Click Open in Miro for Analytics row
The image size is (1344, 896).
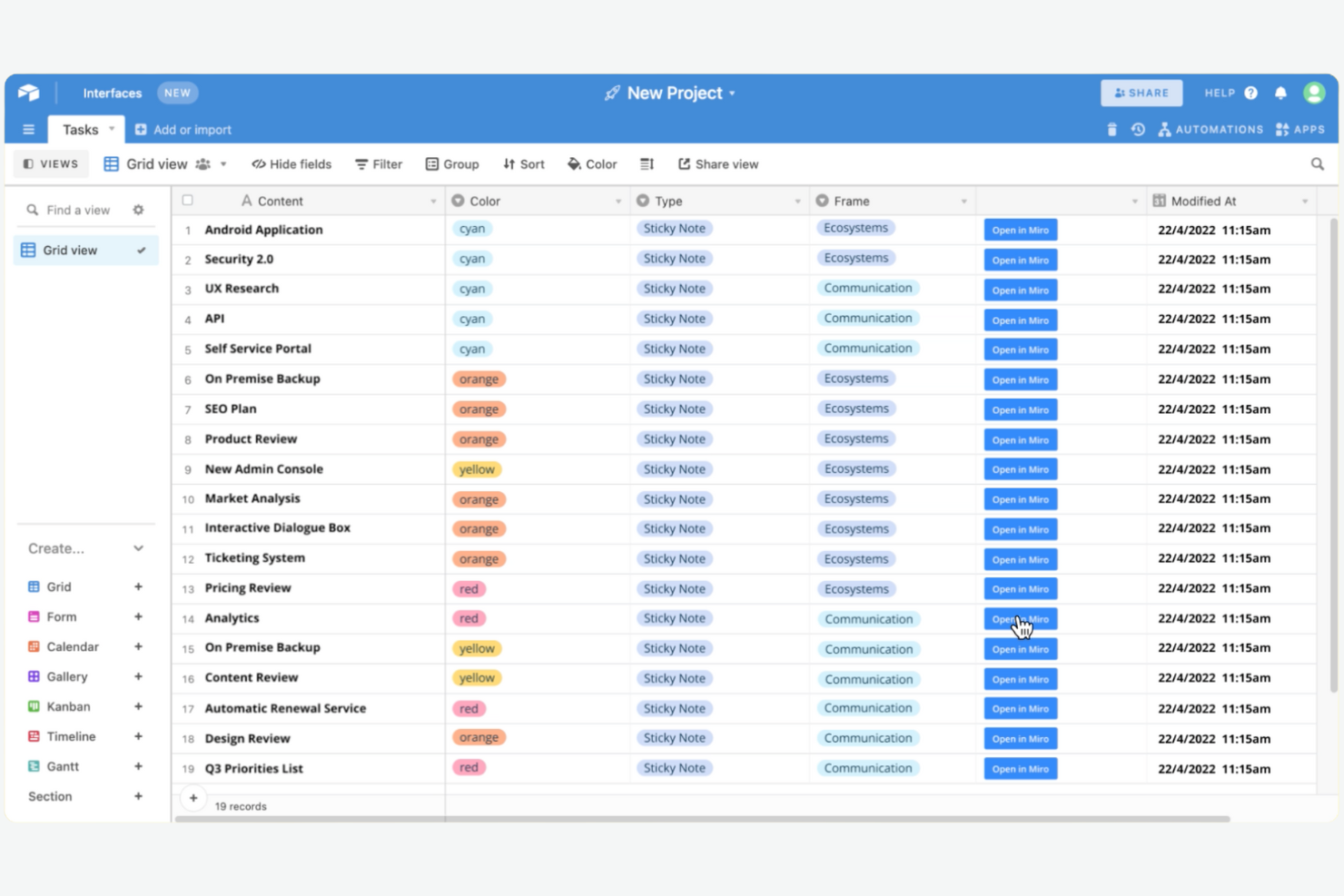pyautogui.click(x=1020, y=618)
